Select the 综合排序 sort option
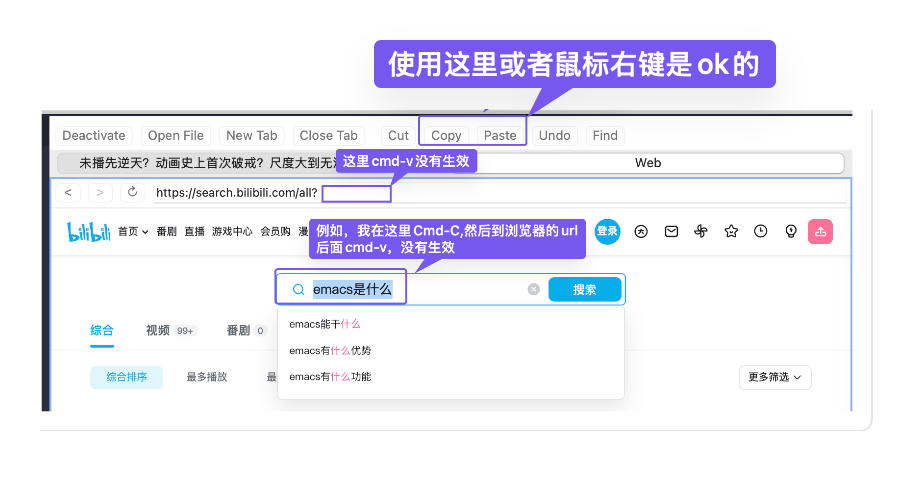 pyautogui.click(x=127, y=377)
